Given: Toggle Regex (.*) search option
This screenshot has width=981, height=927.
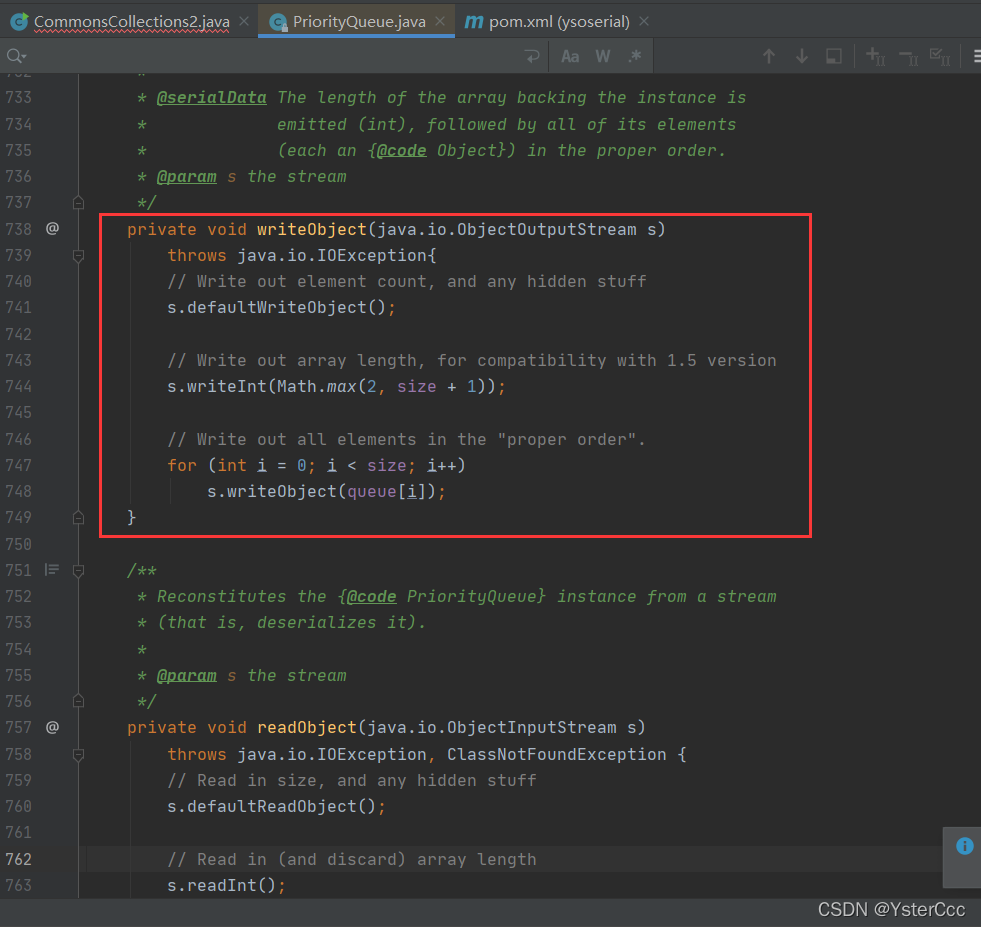Looking at the screenshot, I should click(x=635, y=56).
